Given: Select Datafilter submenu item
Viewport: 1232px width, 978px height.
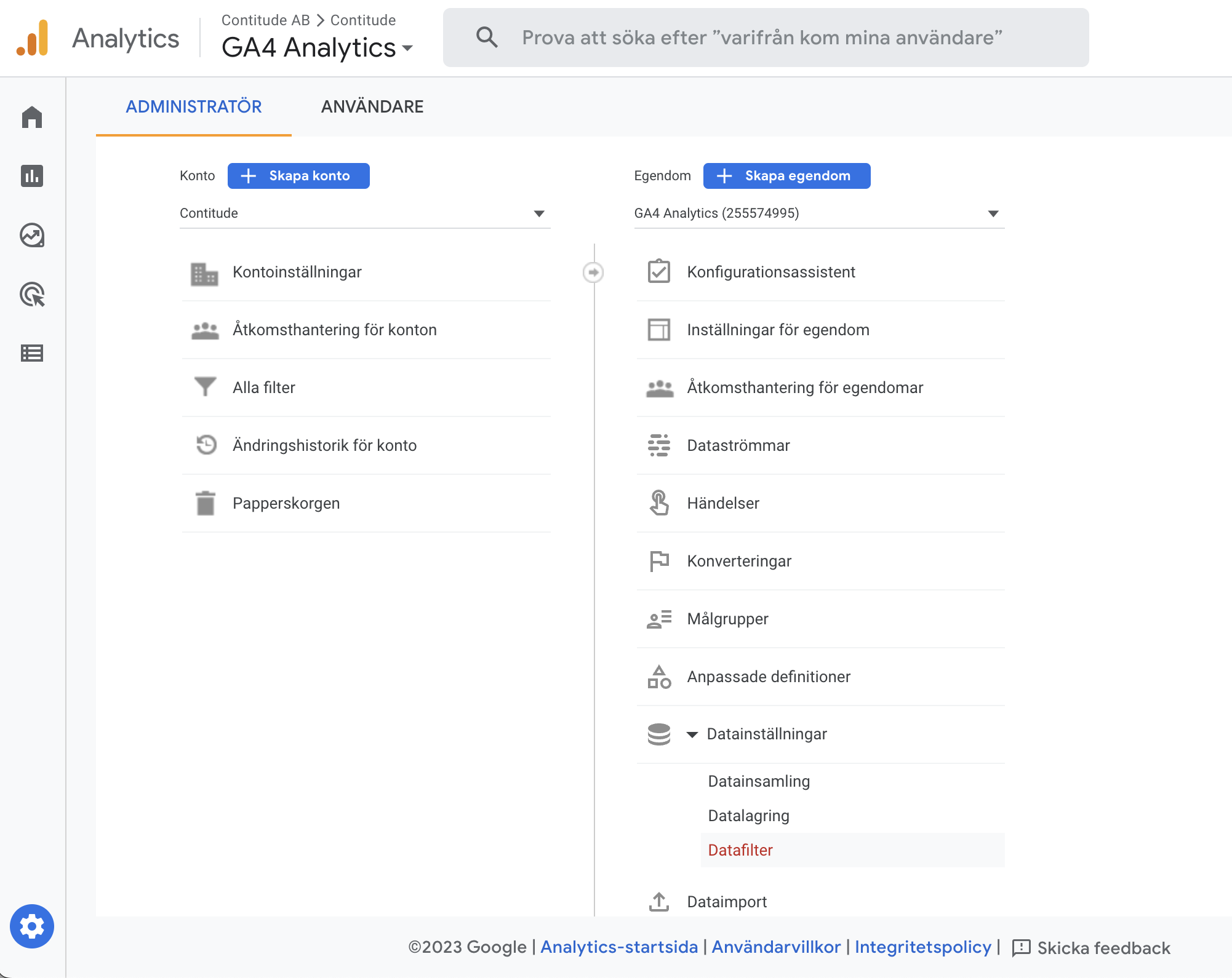Looking at the screenshot, I should (852, 850).
